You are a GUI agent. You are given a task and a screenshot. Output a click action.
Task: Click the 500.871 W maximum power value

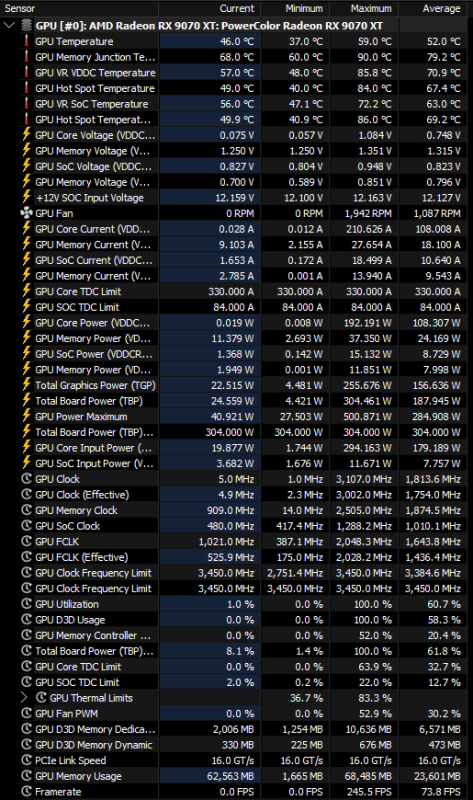coord(367,416)
